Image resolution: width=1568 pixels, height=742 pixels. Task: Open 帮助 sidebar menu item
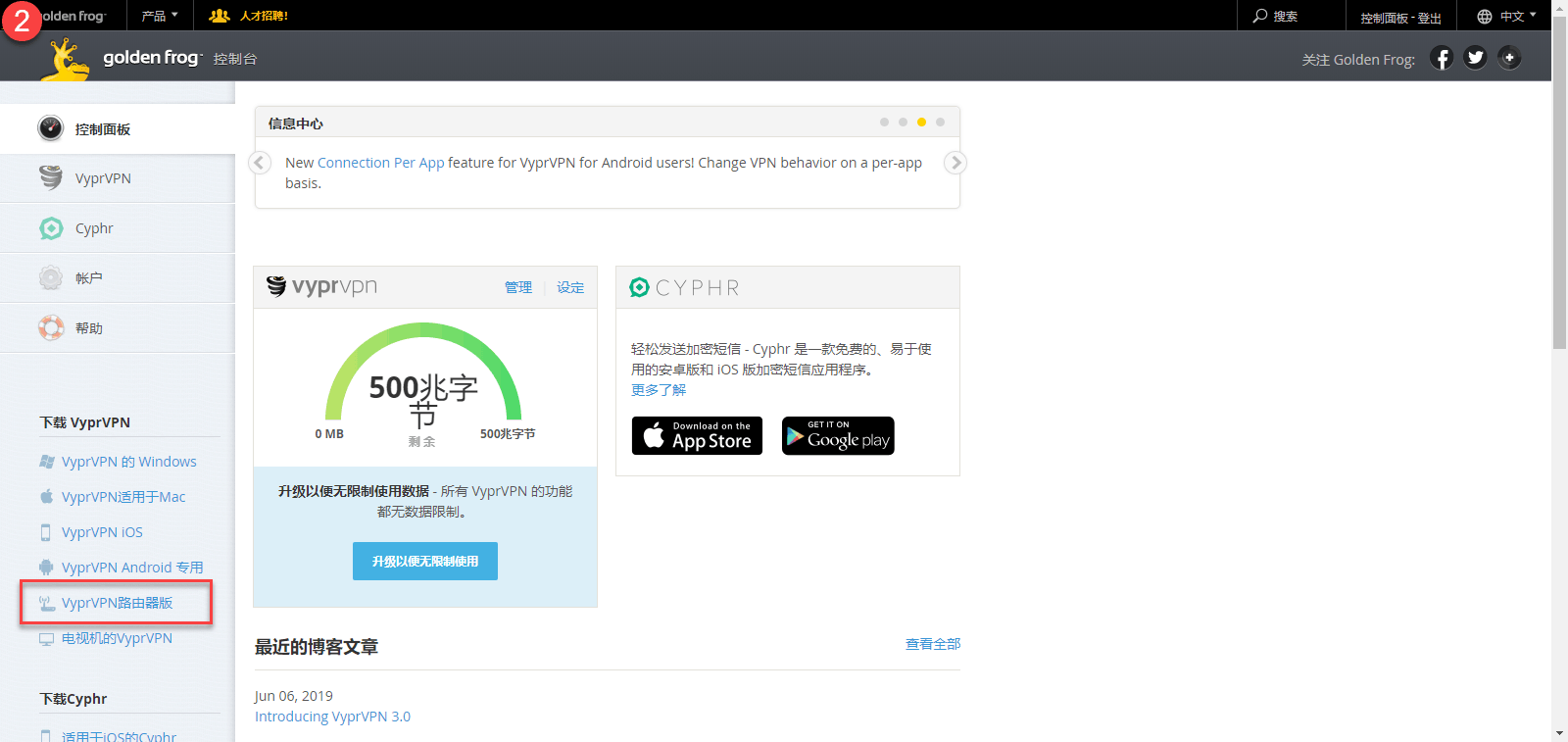[x=118, y=328]
